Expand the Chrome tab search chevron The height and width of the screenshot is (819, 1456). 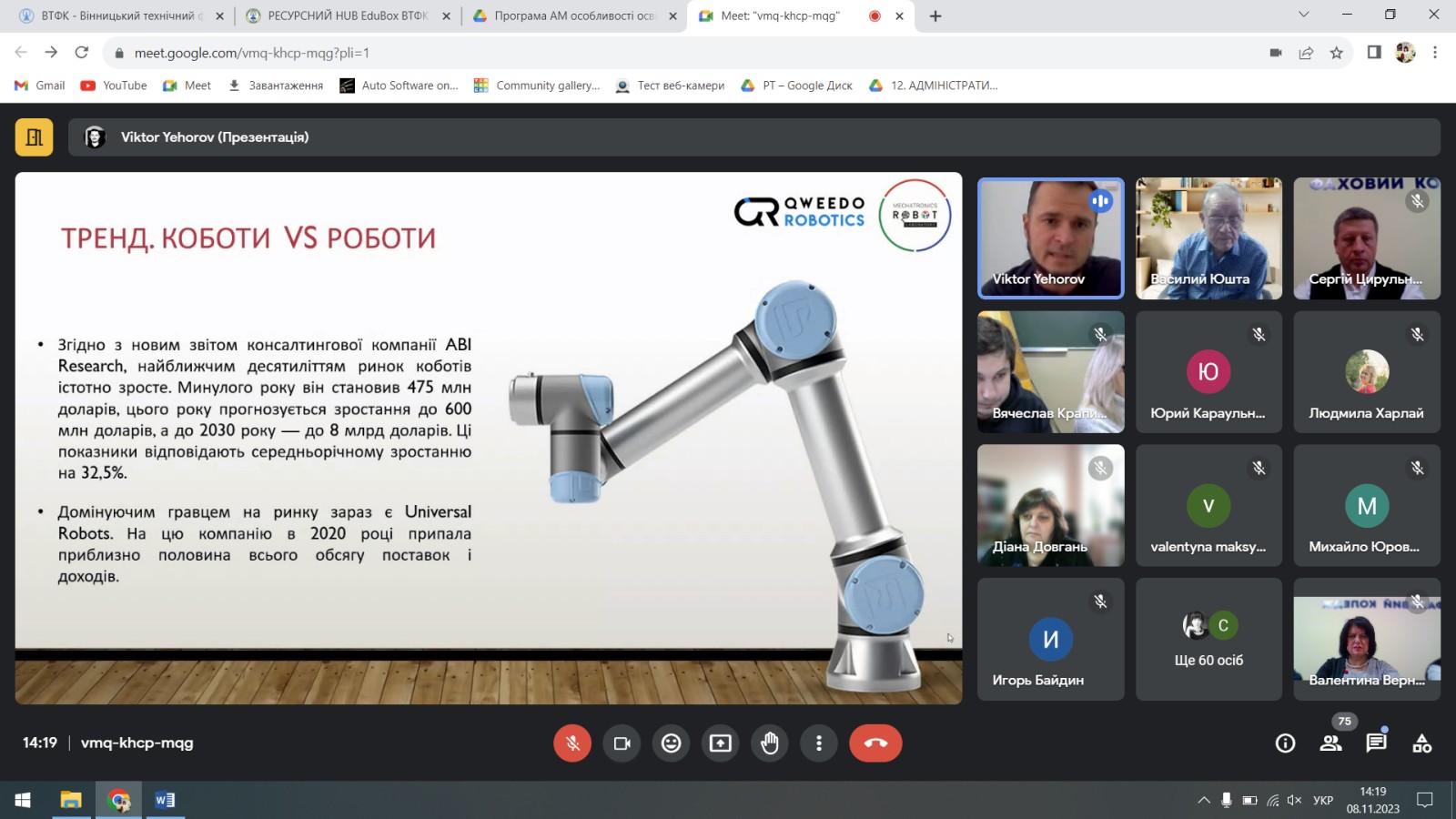[x=1303, y=15]
